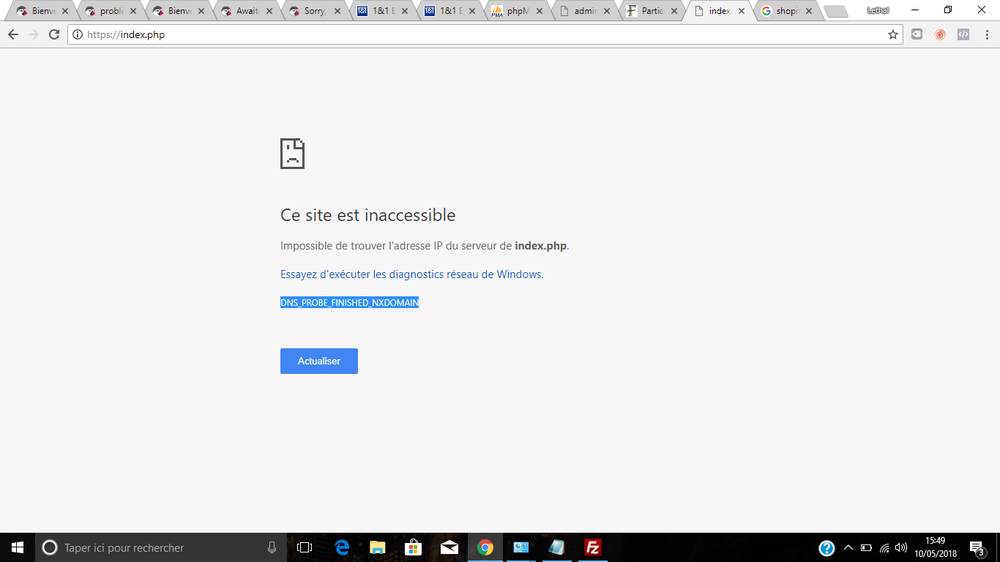Open the taskbar app beside Chrome
Image resolution: width=1000 pixels, height=562 pixels.
tap(521, 547)
